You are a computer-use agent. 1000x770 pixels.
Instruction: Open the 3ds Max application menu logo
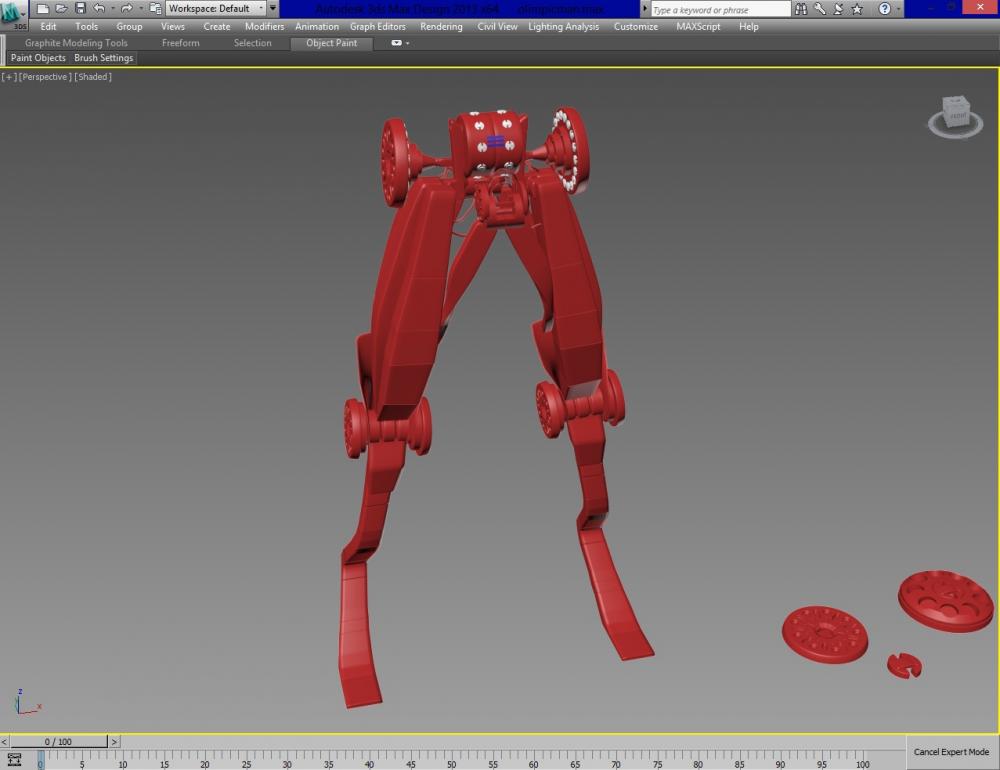coord(14,16)
